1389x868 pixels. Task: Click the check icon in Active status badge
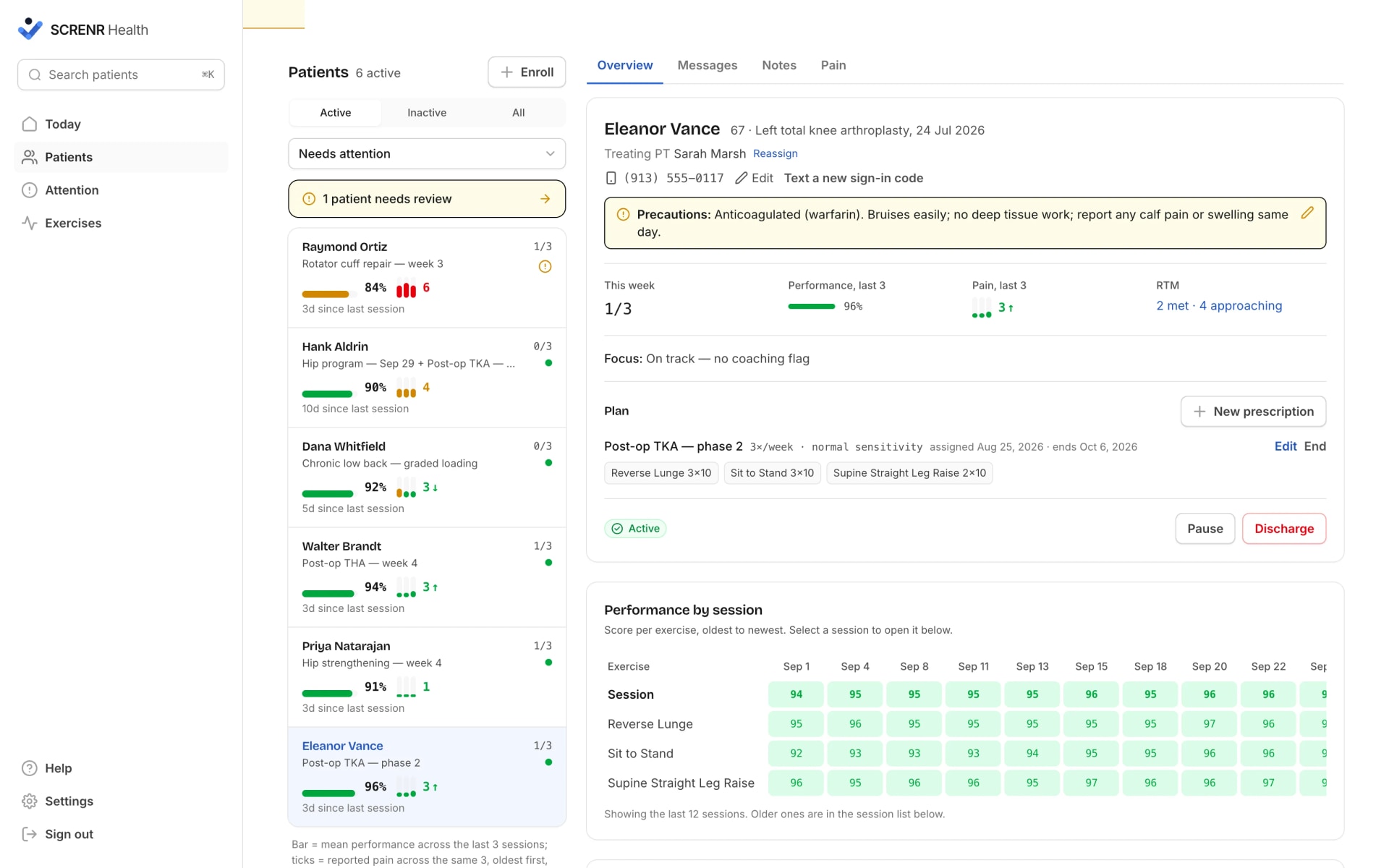click(x=617, y=529)
